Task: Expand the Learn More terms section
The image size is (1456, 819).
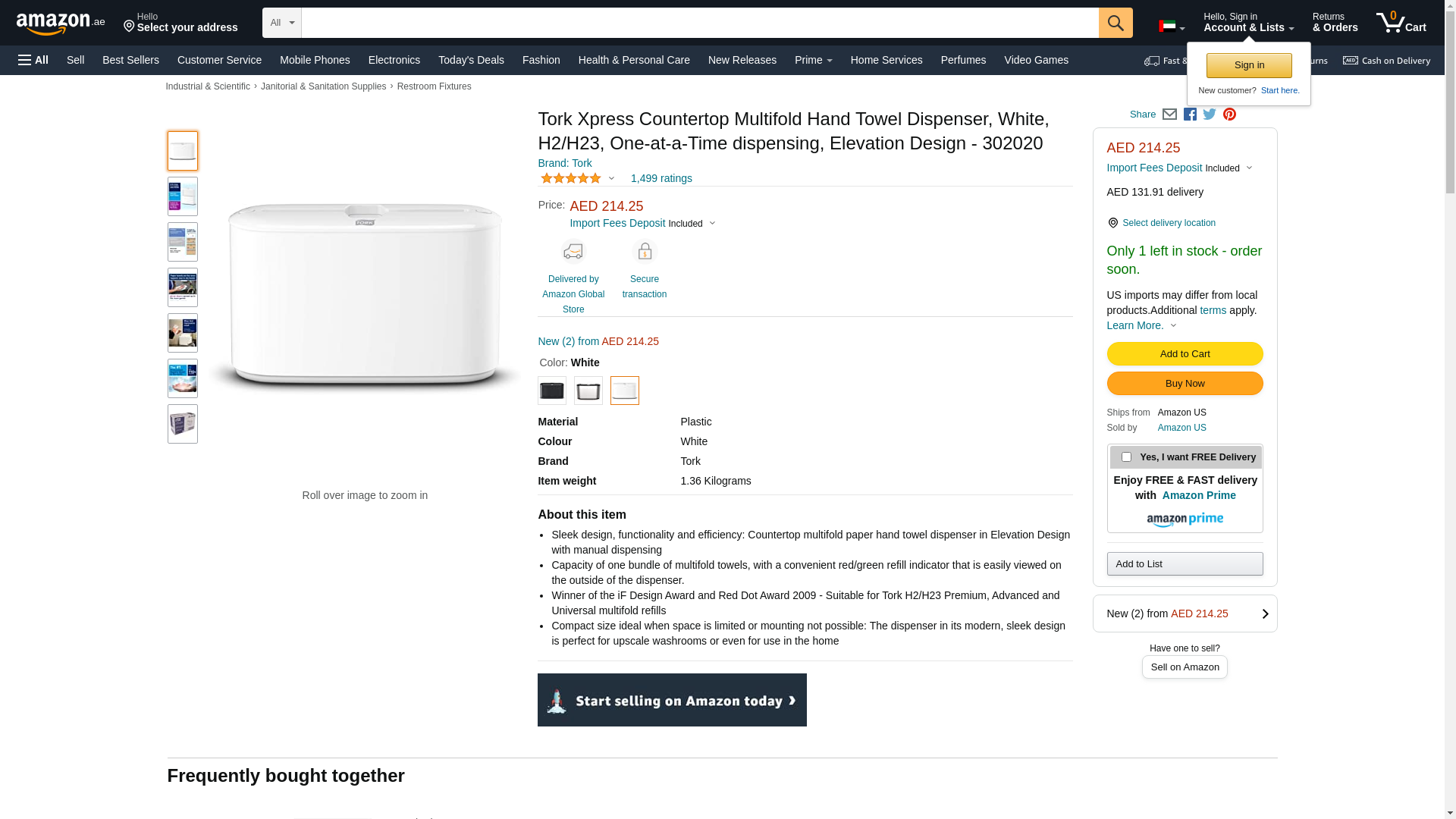Action: [x=1141, y=325]
